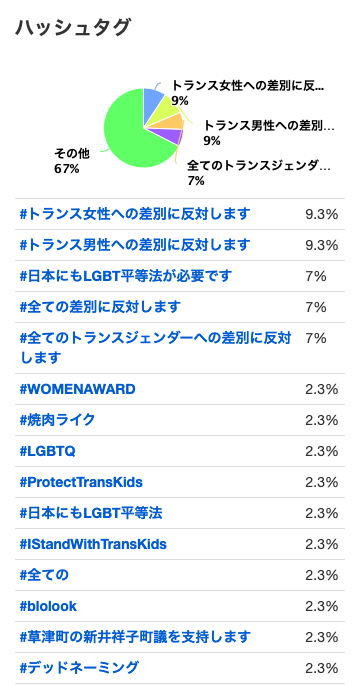The width and height of the screenshot is (360, 685).
Task: Click the #WOMENAWARD hashtag
Action: [77, 389]
